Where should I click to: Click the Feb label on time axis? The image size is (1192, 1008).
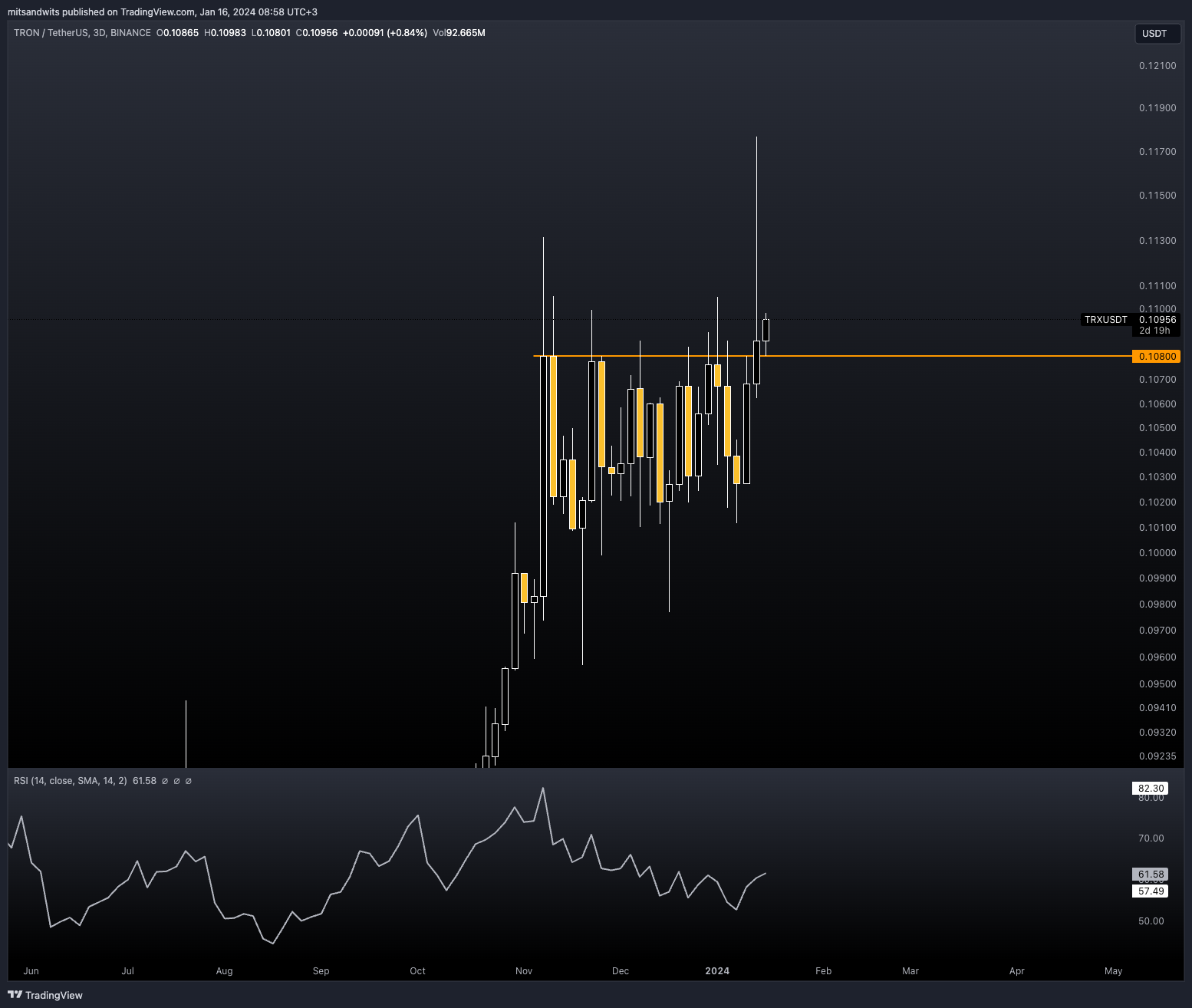[x=824, y=971]
